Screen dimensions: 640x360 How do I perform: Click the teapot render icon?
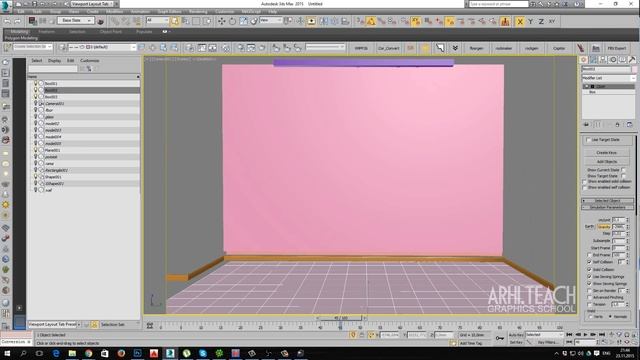click(100, 21)
